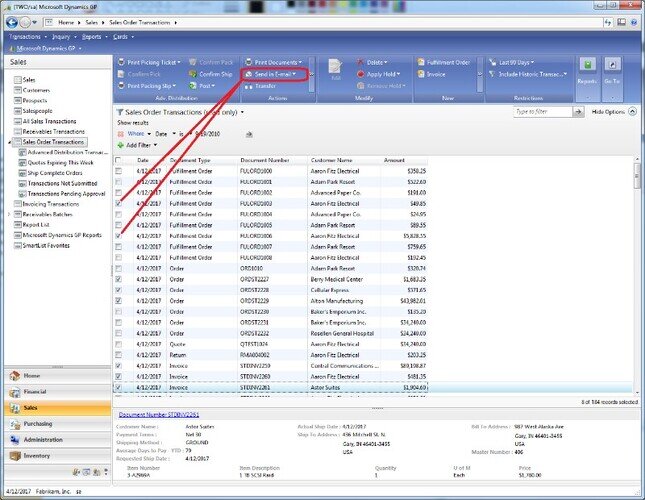The width and height of the screenshot is (645, 500).
Task: Open the Print Documents dropdown
Action: click(x=273, y=62)
